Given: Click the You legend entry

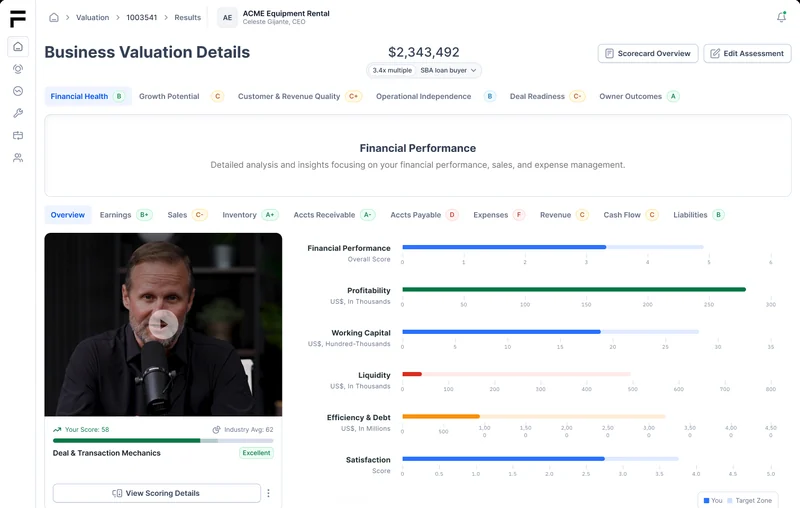Looking at the screenshot, I should 713,500.
